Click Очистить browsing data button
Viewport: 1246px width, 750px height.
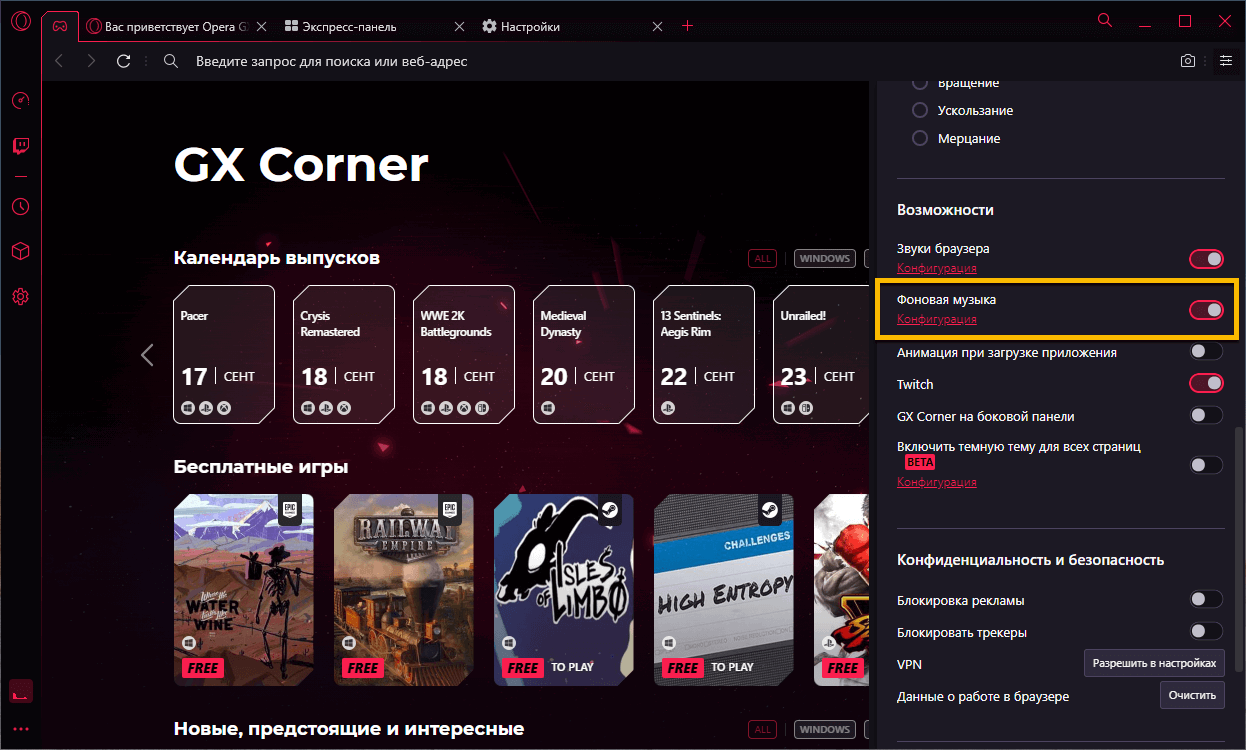point(1192,696)
